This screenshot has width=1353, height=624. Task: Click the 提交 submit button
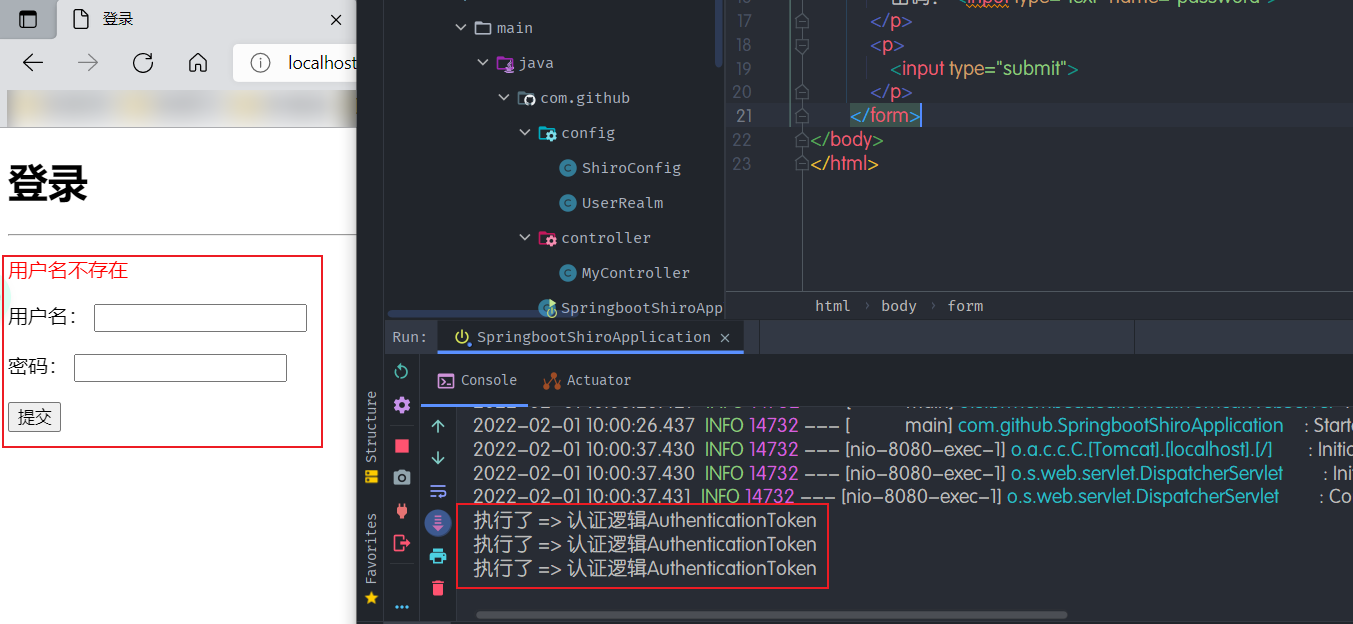pyautogui.click(x=34, y=417)
